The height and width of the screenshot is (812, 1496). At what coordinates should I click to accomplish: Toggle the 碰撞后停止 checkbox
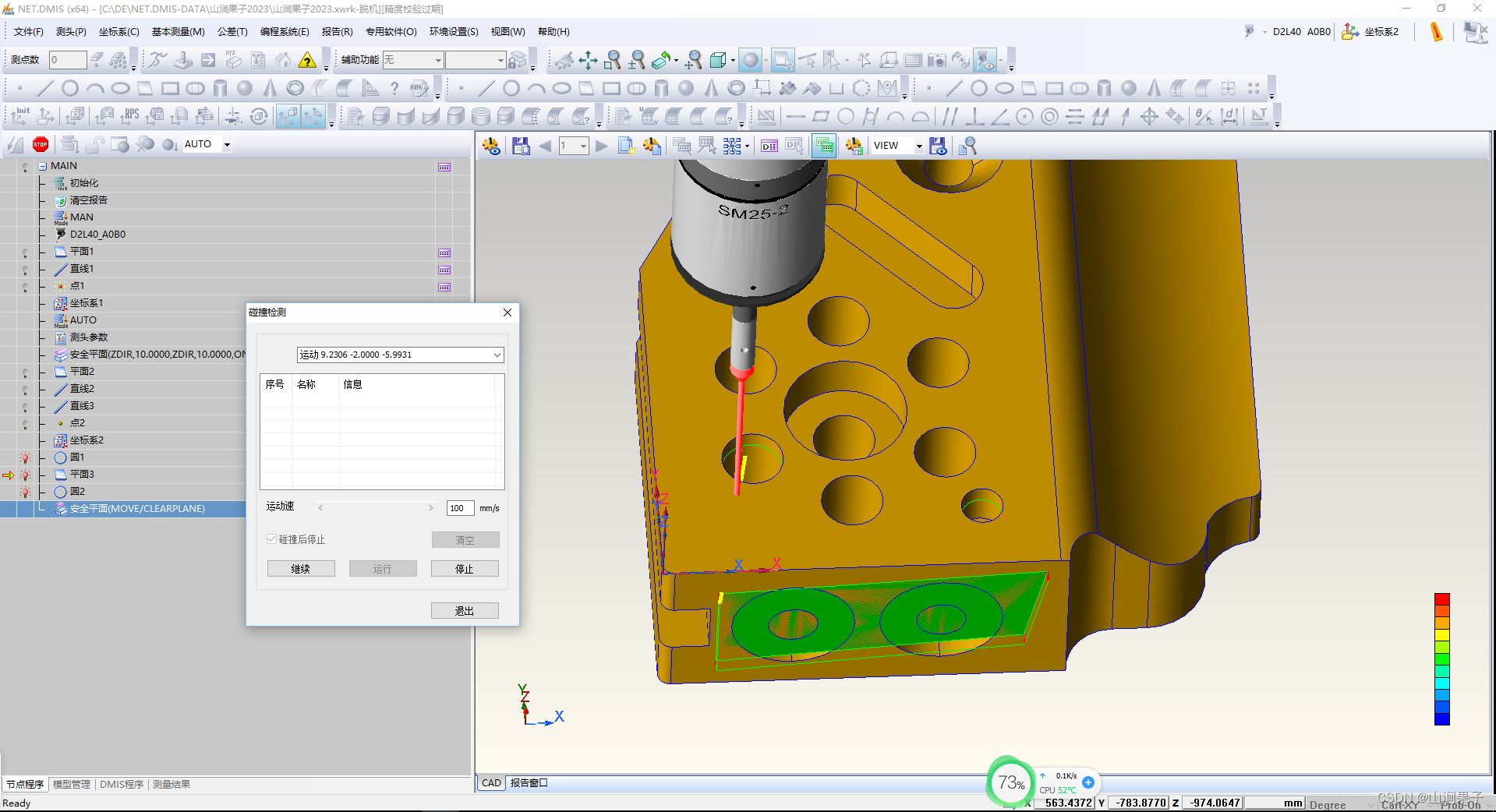pyautogui.click(x=271, y=539)
